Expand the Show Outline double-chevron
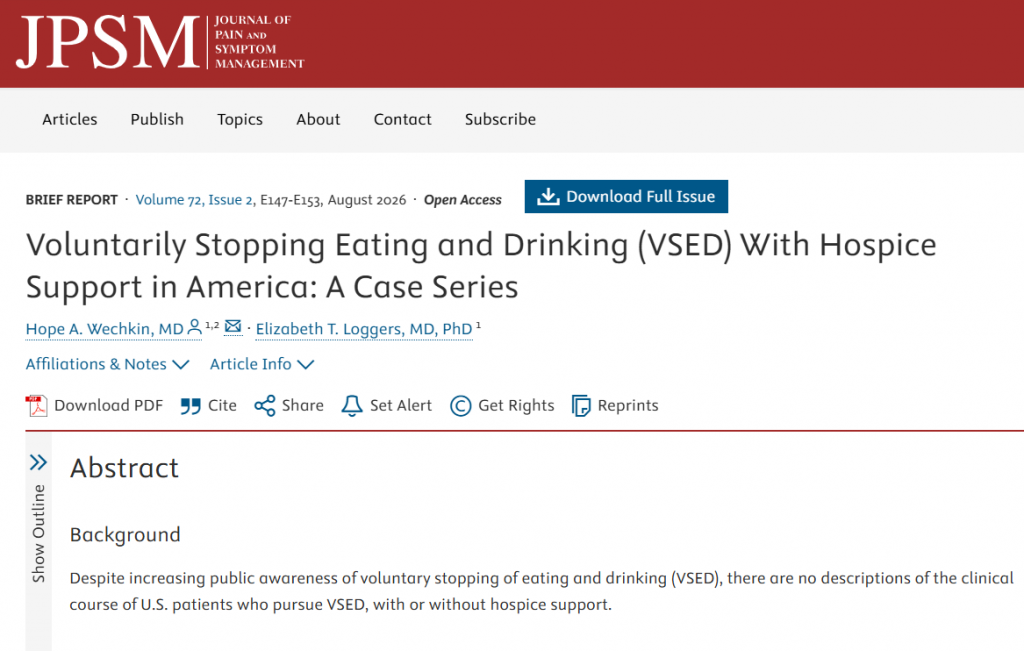Viewport: 1024px width, 651px height. (x=39, y=462)
